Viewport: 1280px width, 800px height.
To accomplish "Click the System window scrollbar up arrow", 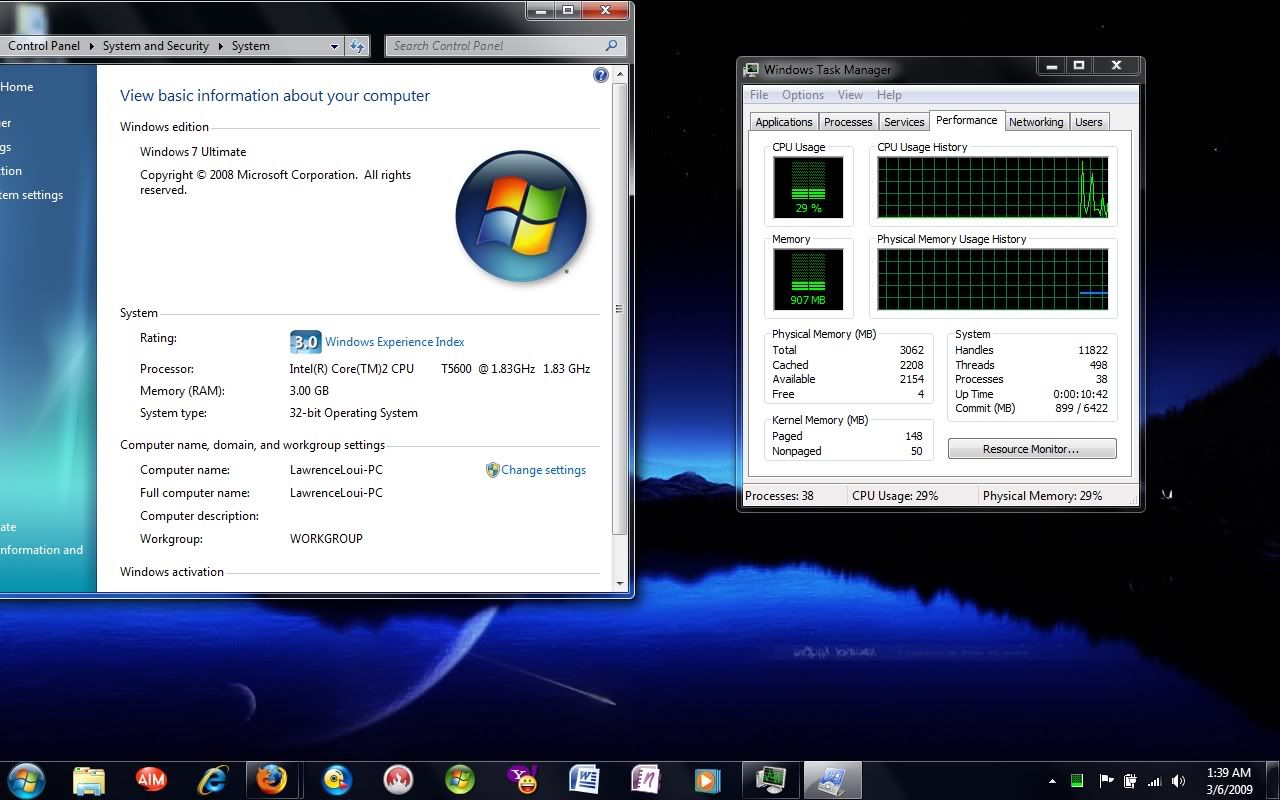I will click(x=620, y=74).
